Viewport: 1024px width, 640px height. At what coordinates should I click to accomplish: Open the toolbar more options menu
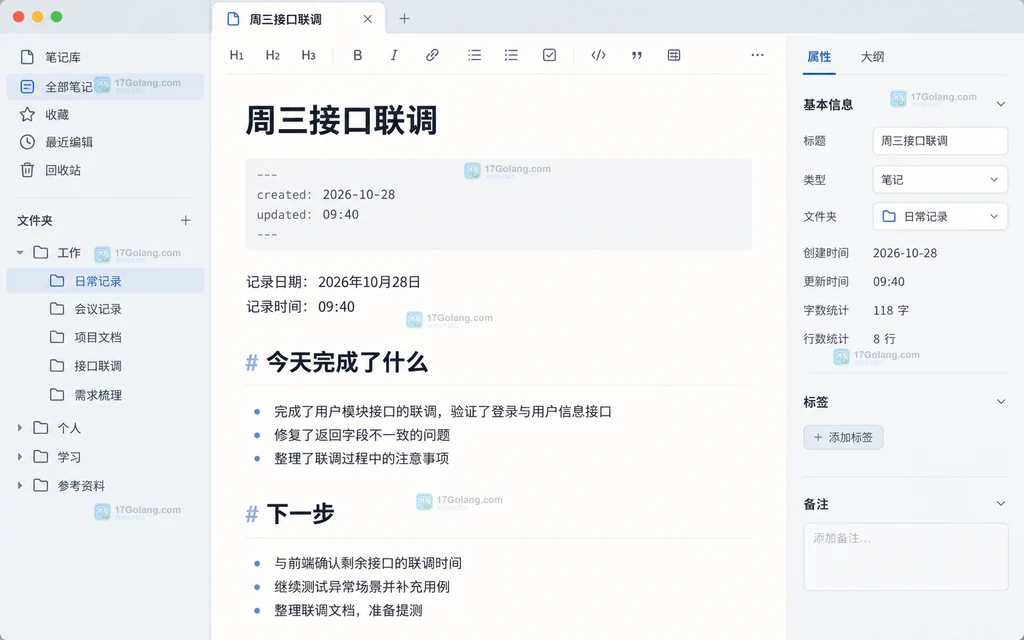point(758,56)
